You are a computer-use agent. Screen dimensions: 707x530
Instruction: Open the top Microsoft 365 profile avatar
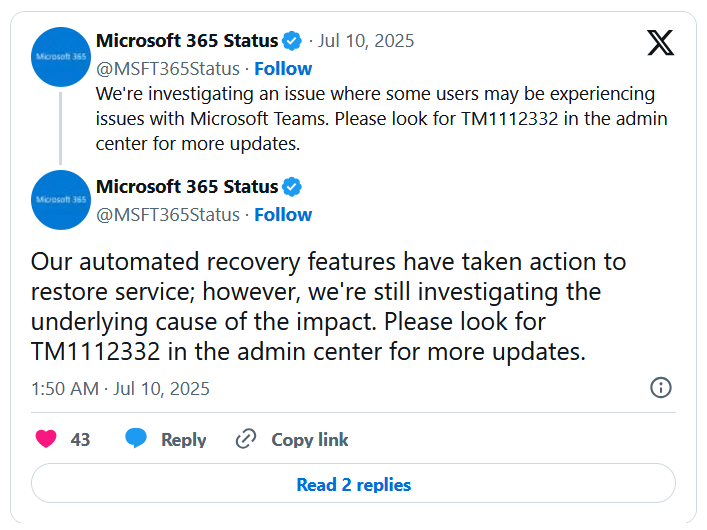61,57
